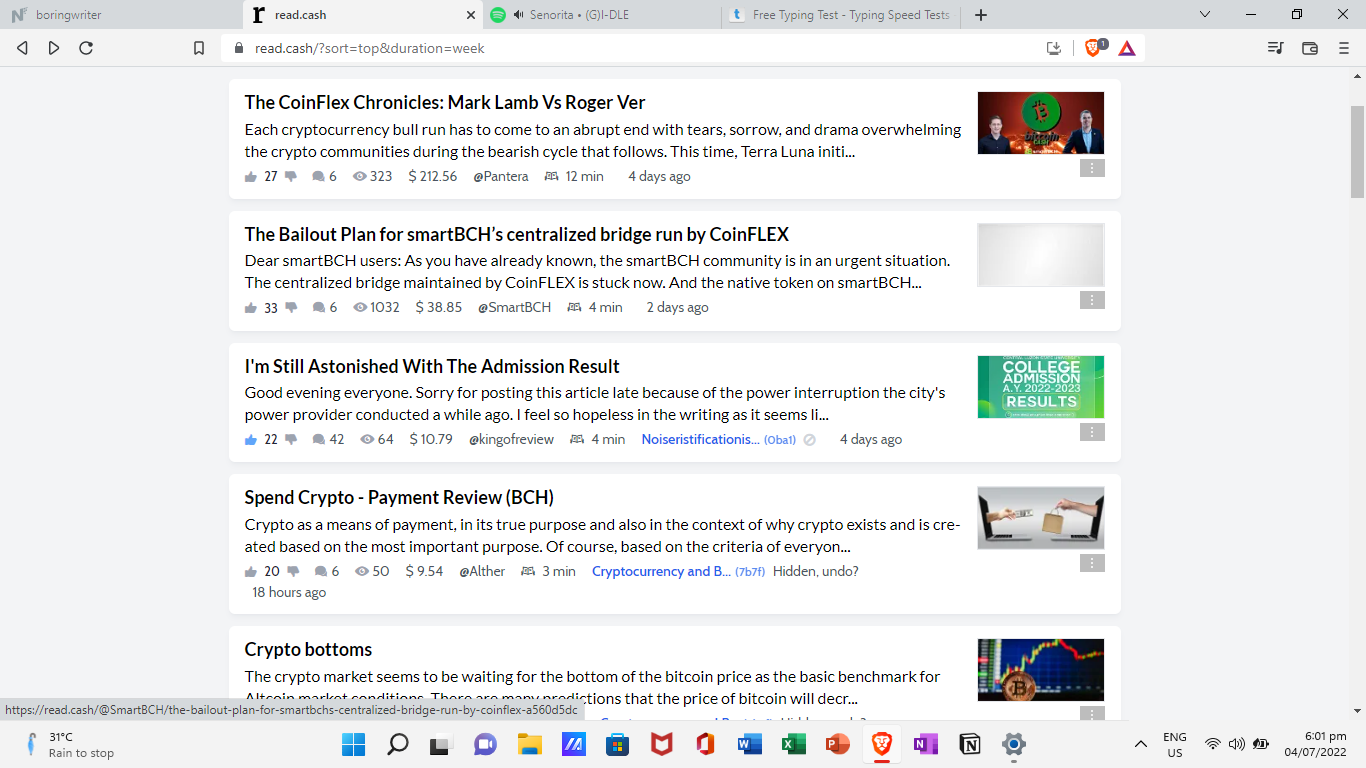
Task: Dislike the Spend Crypto payment review article
Action: (x=293, y=572)
